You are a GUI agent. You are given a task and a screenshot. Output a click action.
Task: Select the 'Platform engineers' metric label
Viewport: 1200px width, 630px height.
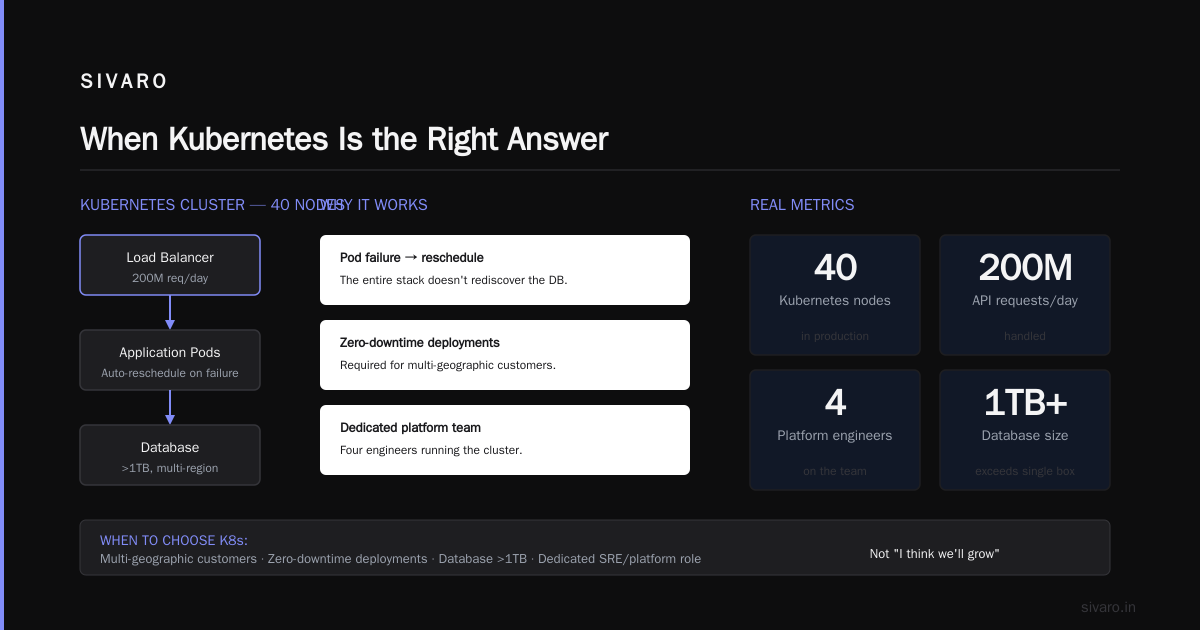[x=835, y=435]
